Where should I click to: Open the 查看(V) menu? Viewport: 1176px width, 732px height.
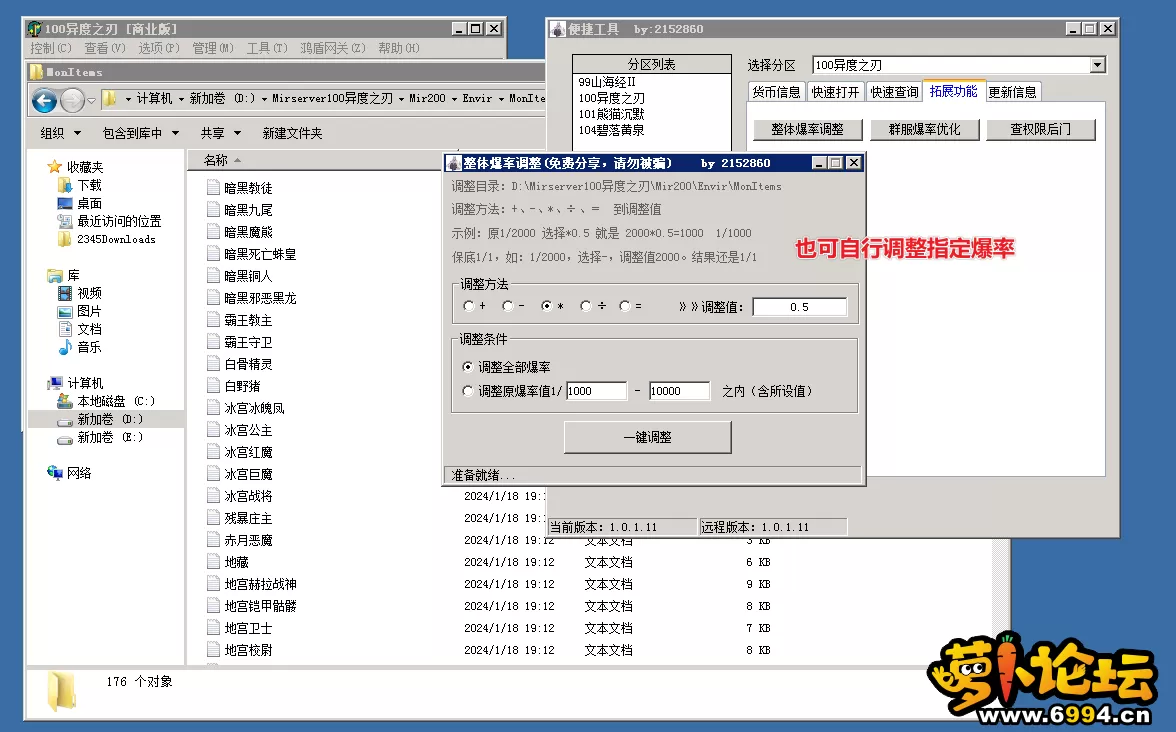tap(104, 48)
